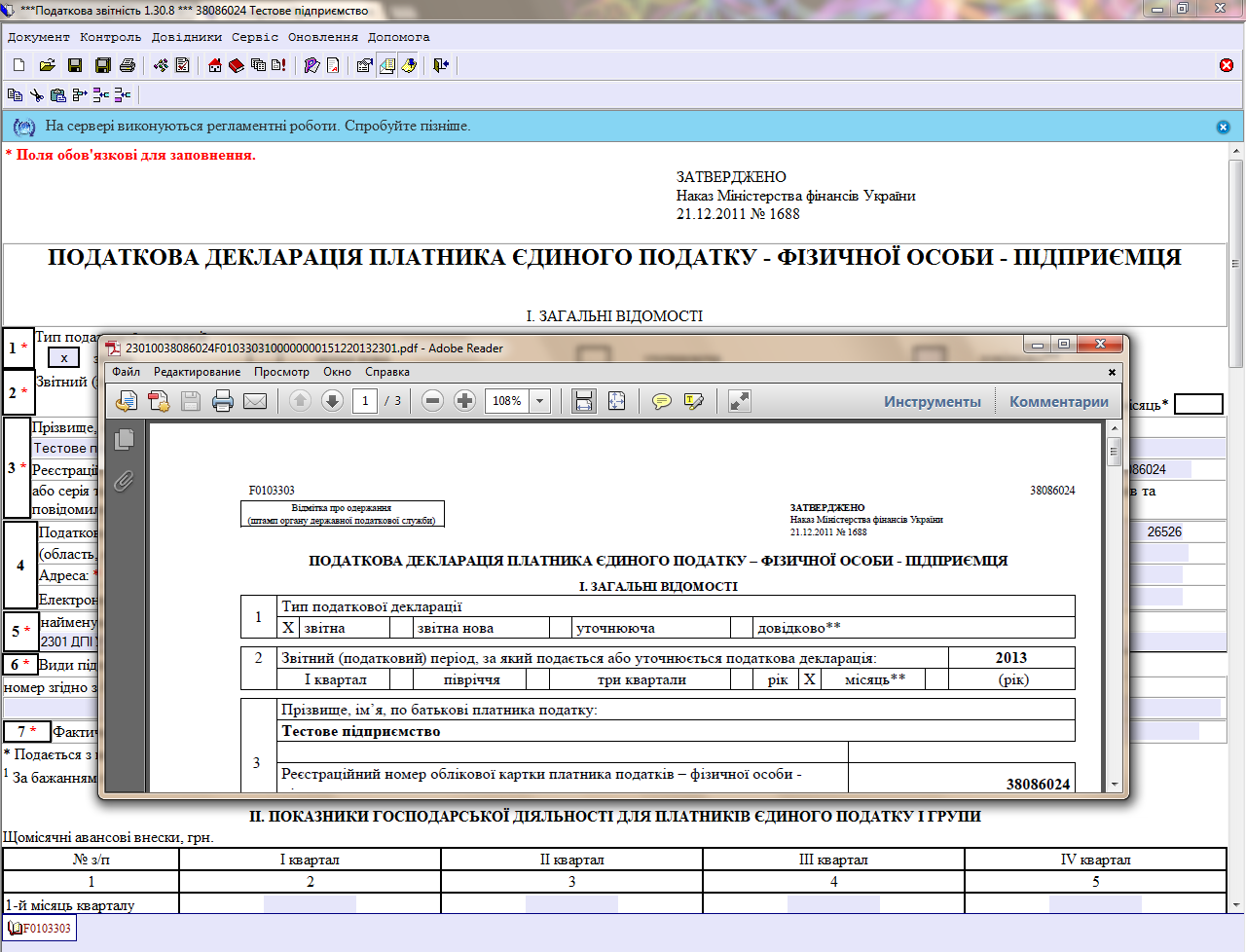Image resolution: width=1246 pixels, height=952 pixels.
Task: Click the new document icon in main toolbar
Action: (x=19, y=65)
